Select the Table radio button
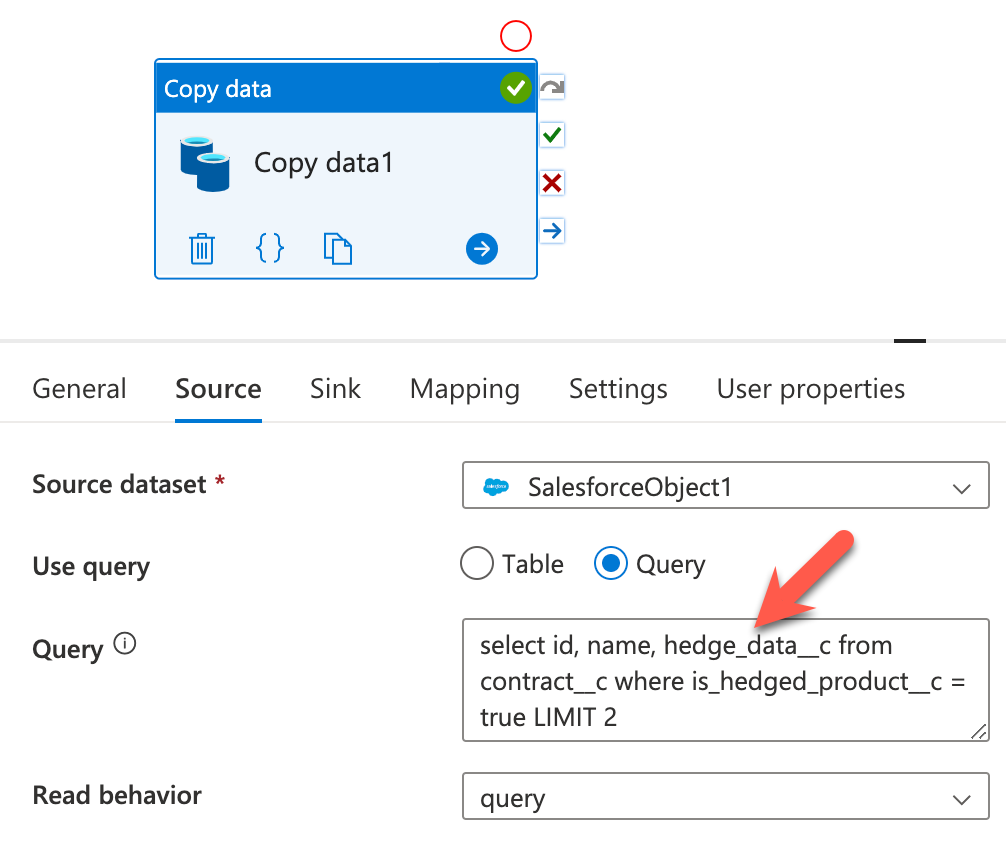 coord(477,564)
